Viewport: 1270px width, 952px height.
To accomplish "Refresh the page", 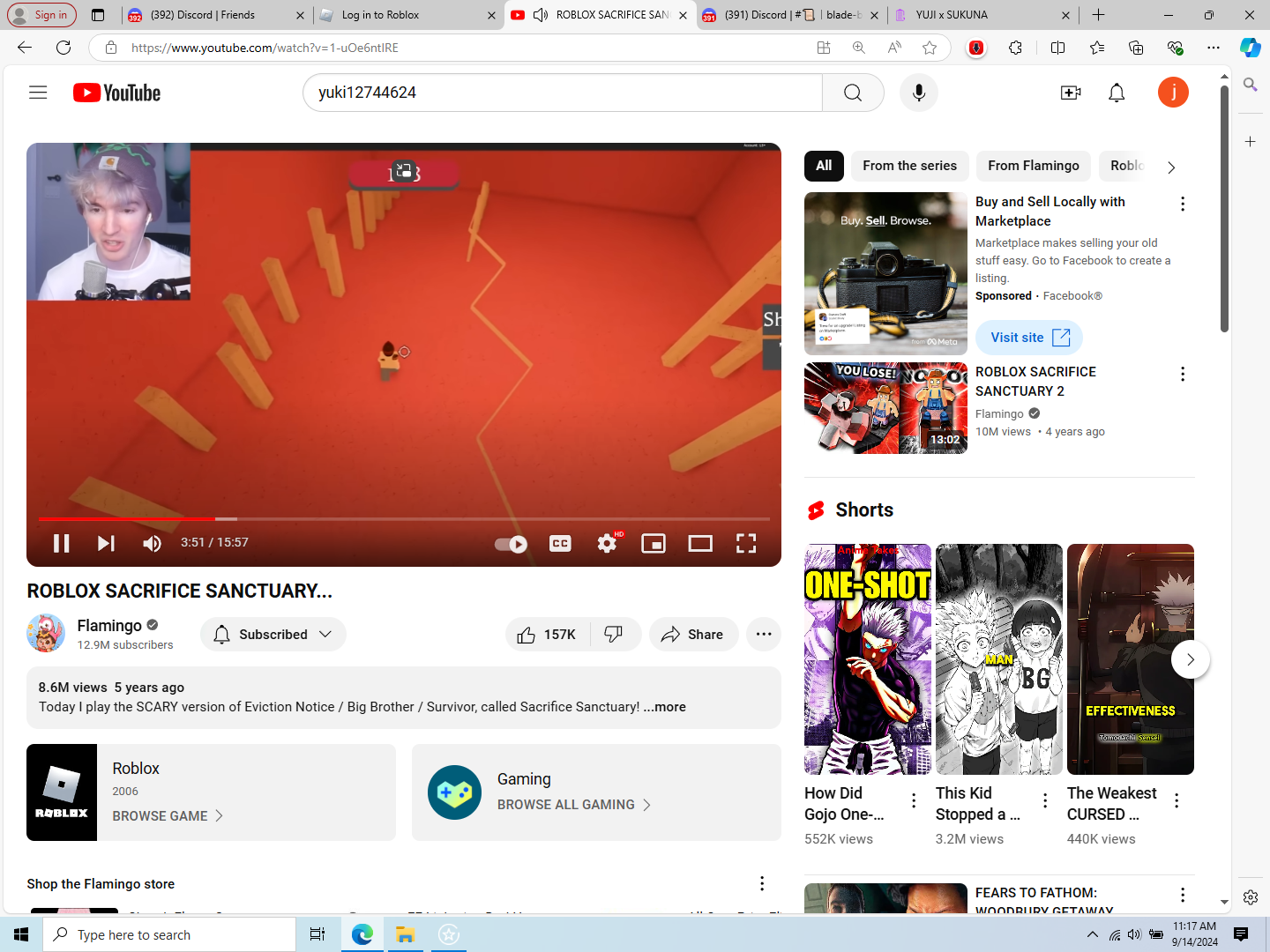I will [63, 48].
